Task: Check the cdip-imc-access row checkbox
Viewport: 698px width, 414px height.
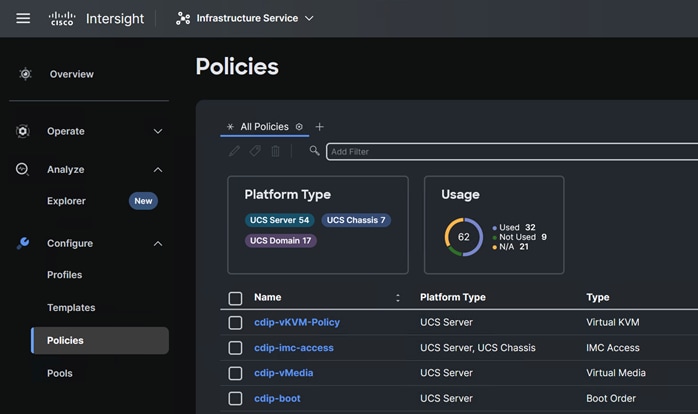Action: (235, 348)
